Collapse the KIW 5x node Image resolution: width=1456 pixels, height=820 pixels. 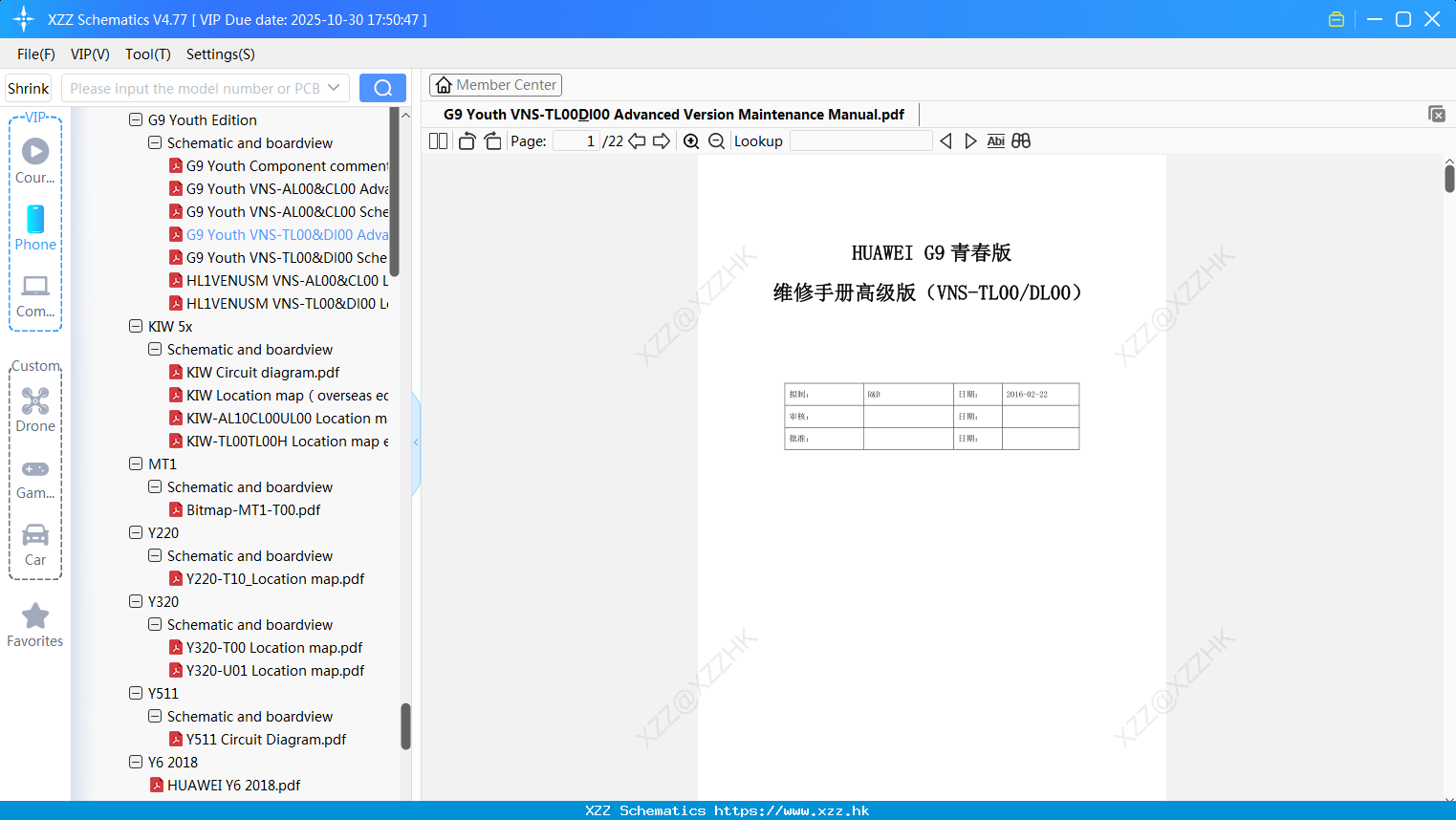pos(136,326)
